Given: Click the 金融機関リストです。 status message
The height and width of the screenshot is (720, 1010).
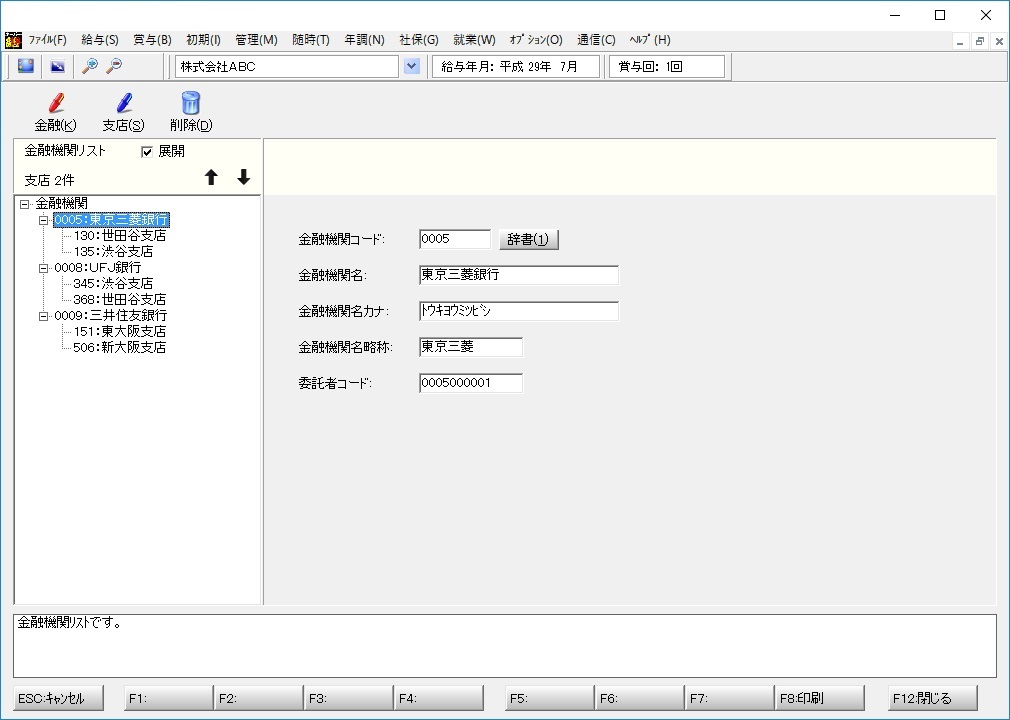Looking at the screenshot, I should point(70,623).
